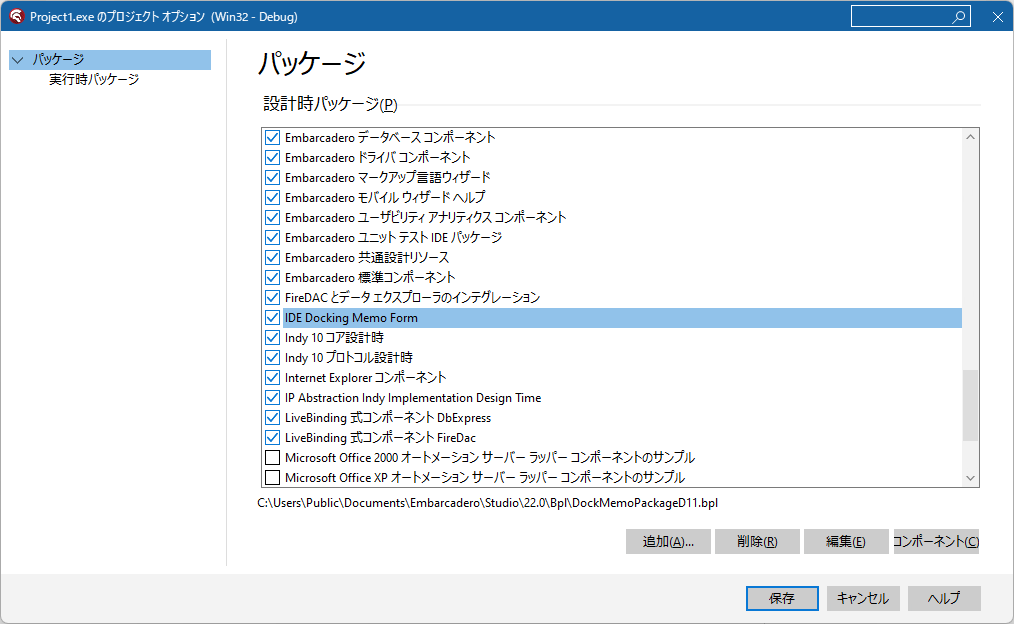Open help with ヘルプ button
Viewport: 1014px width, 624px height.
[944, 599]
